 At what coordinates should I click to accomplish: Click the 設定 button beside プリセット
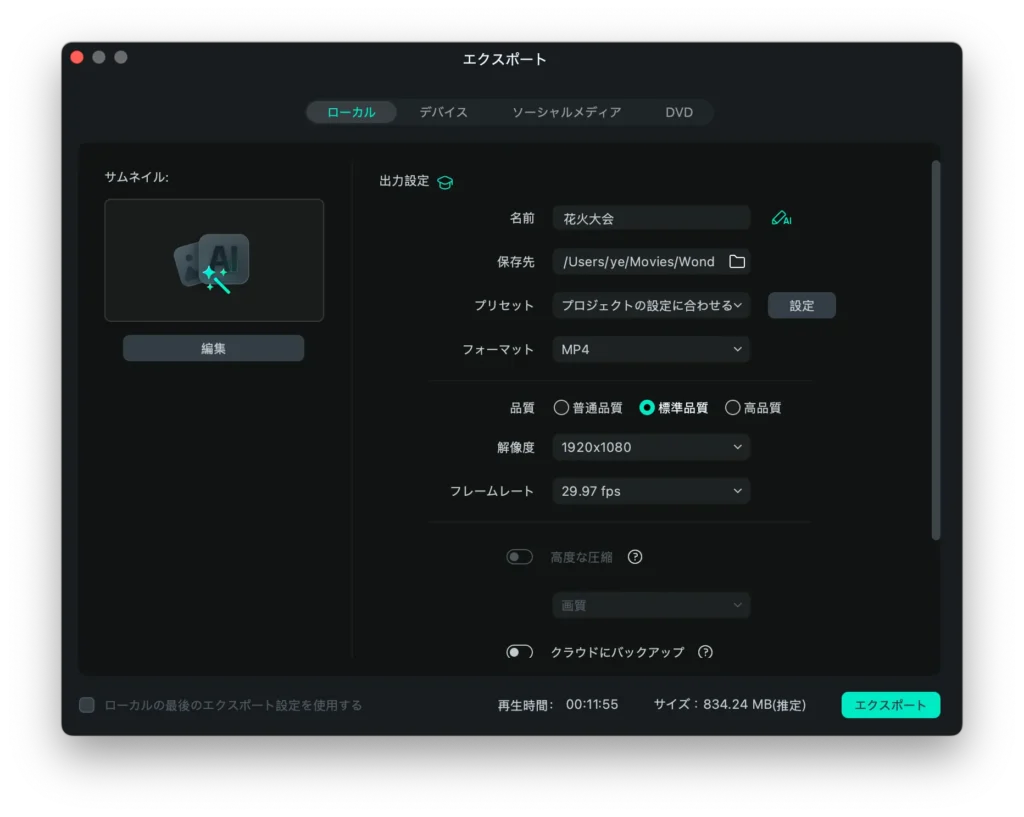pos(801,305)
